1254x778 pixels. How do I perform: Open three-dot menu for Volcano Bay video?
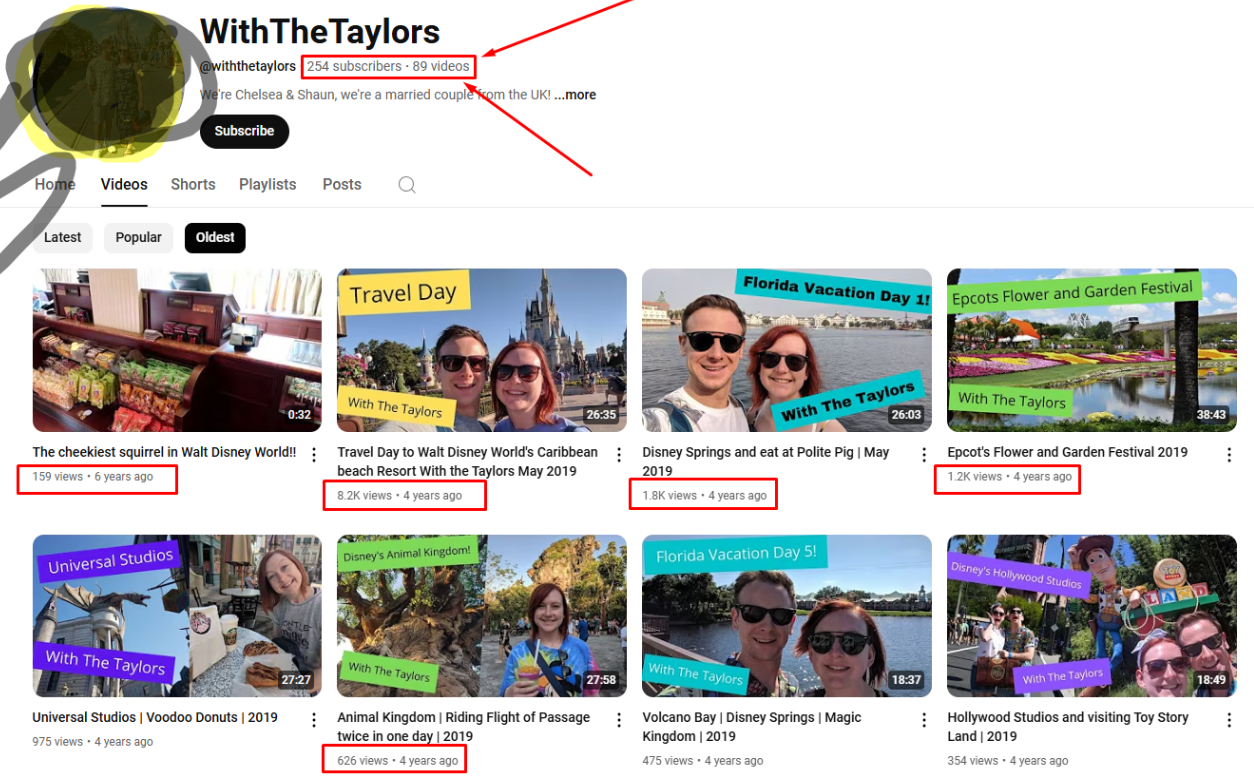(x=924, y=720)
